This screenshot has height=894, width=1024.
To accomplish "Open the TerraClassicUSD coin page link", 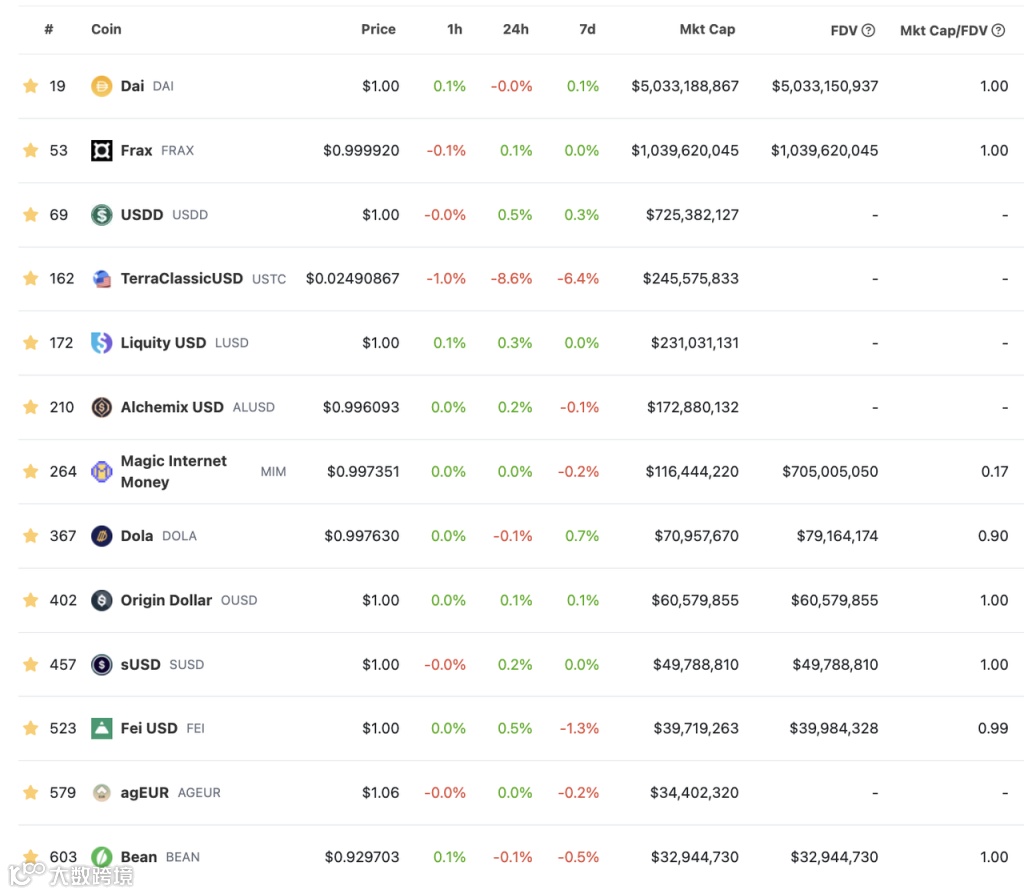I will pos(182,279).
